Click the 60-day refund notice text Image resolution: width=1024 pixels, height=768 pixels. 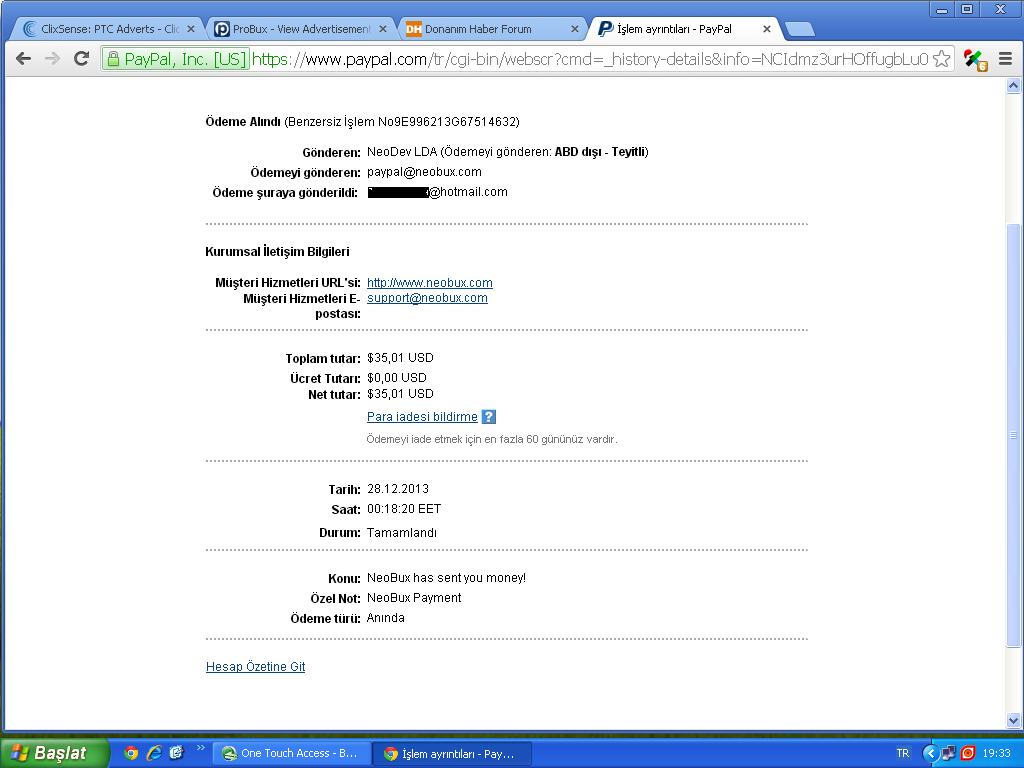[x=492, y=439]
